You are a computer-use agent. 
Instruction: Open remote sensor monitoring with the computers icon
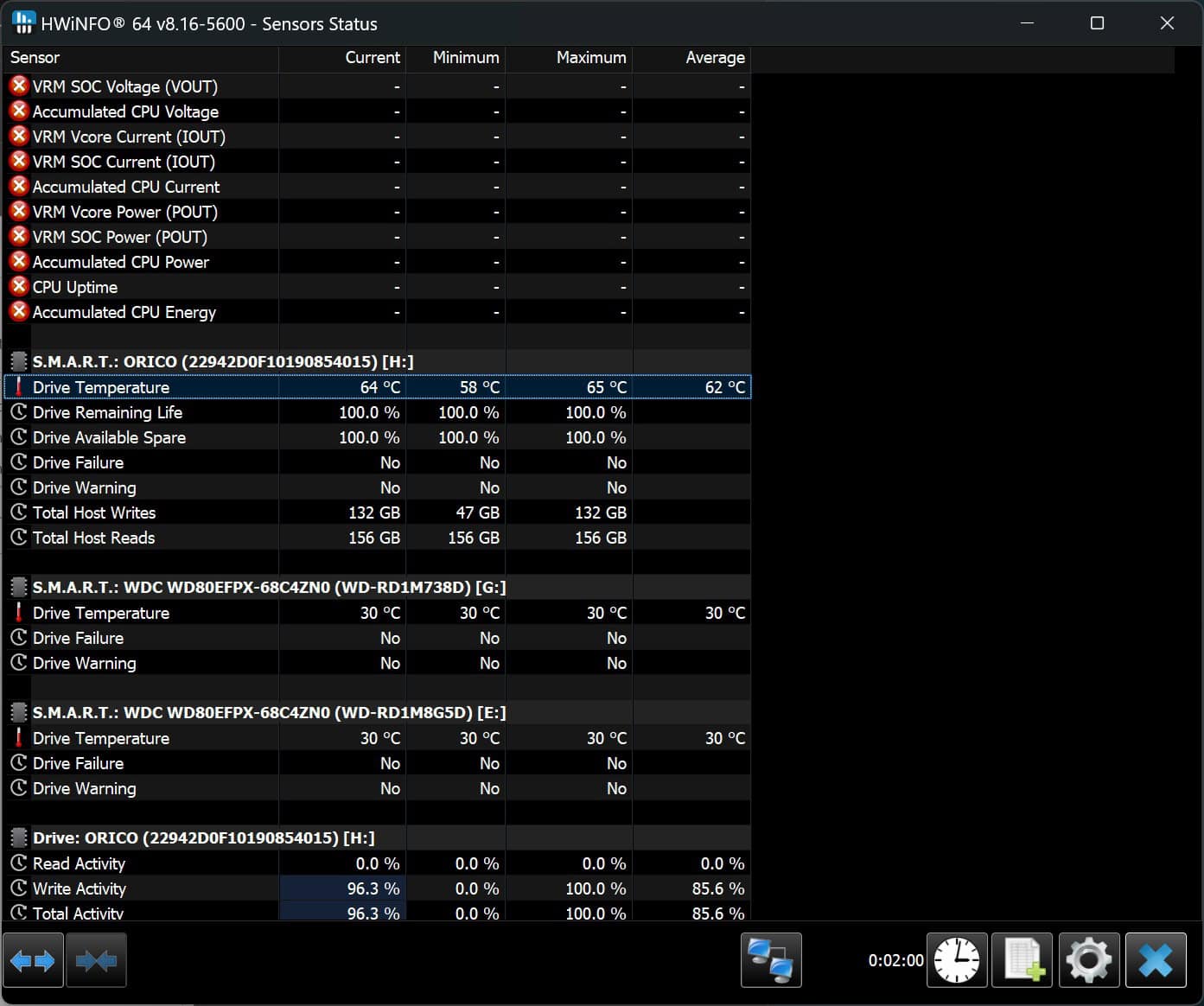pos(770,959)
